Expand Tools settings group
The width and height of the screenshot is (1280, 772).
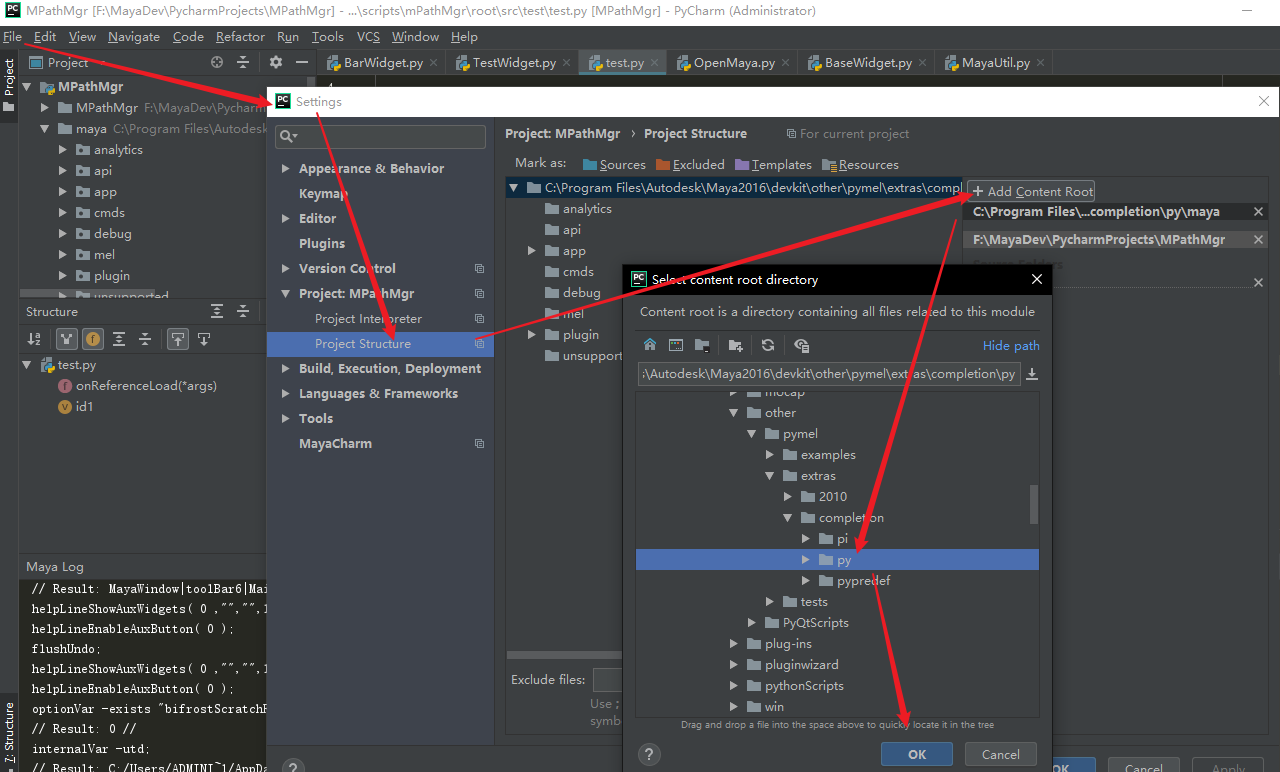[x=285, y=419]
